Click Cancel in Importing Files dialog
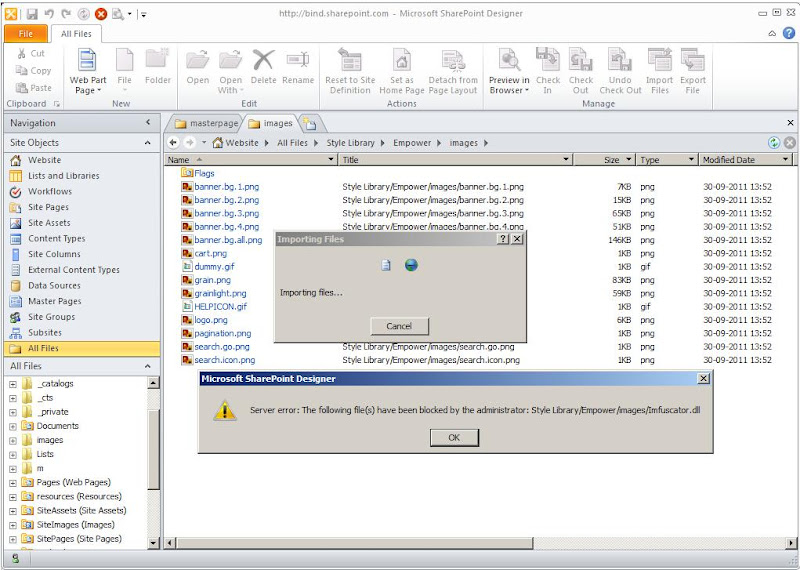The image size is (800, 570). (x=399, y=326)
